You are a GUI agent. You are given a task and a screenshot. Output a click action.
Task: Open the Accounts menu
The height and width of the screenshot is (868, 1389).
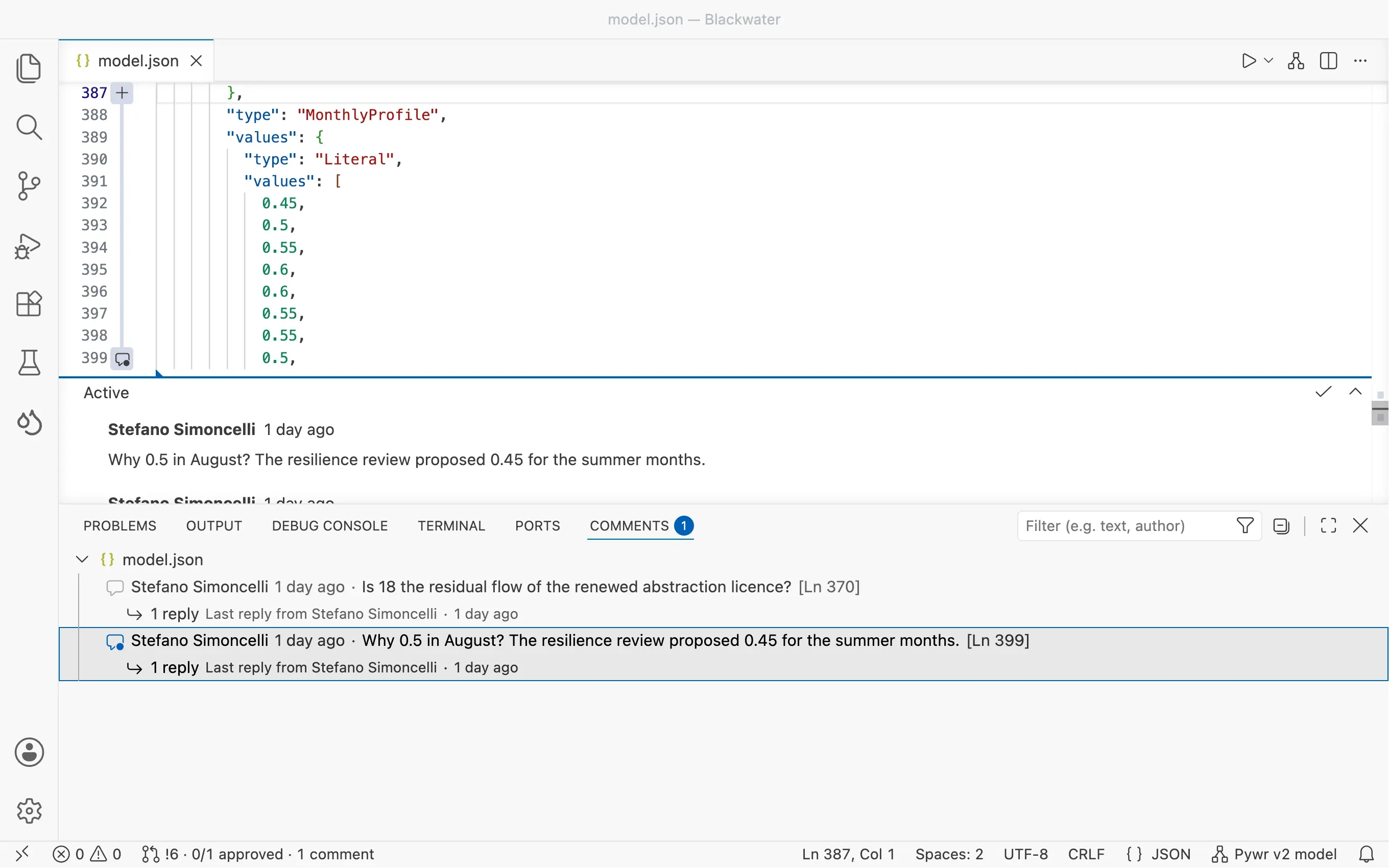[x=29, y=752]
